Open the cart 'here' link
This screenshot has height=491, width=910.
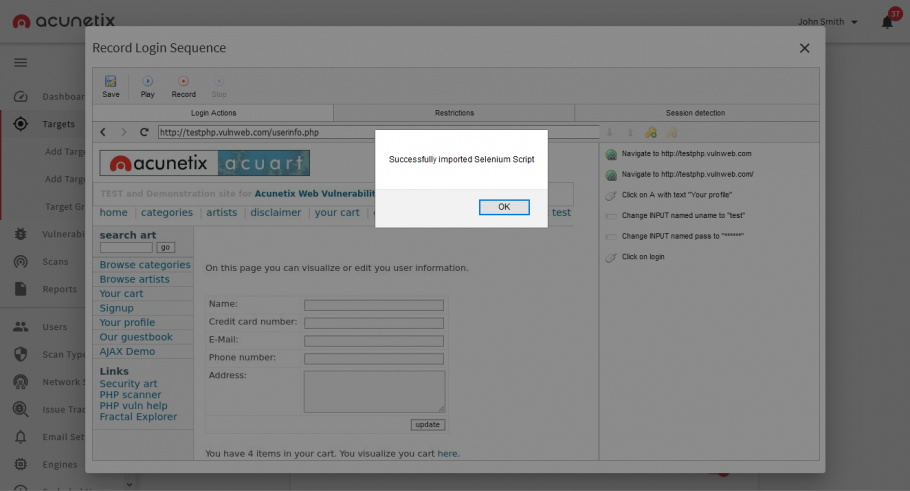tap(447, 454)
